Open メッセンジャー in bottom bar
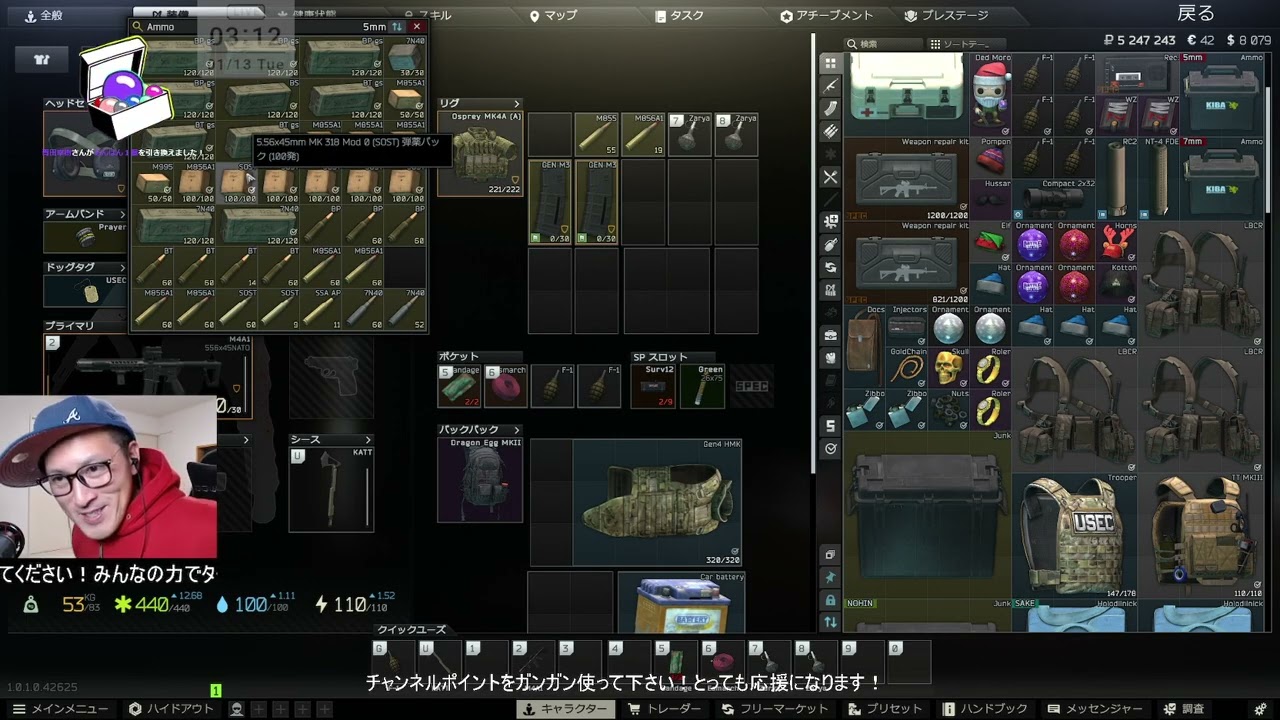This screenshot has height=720, width=1280. pyautogui.click(x=1096, y=709)
